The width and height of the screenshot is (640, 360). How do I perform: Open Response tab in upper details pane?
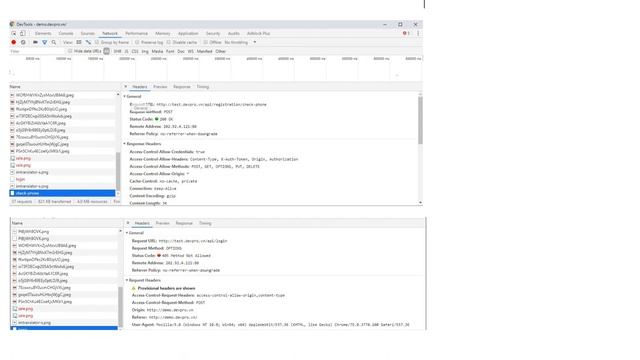tap(182, 87)
